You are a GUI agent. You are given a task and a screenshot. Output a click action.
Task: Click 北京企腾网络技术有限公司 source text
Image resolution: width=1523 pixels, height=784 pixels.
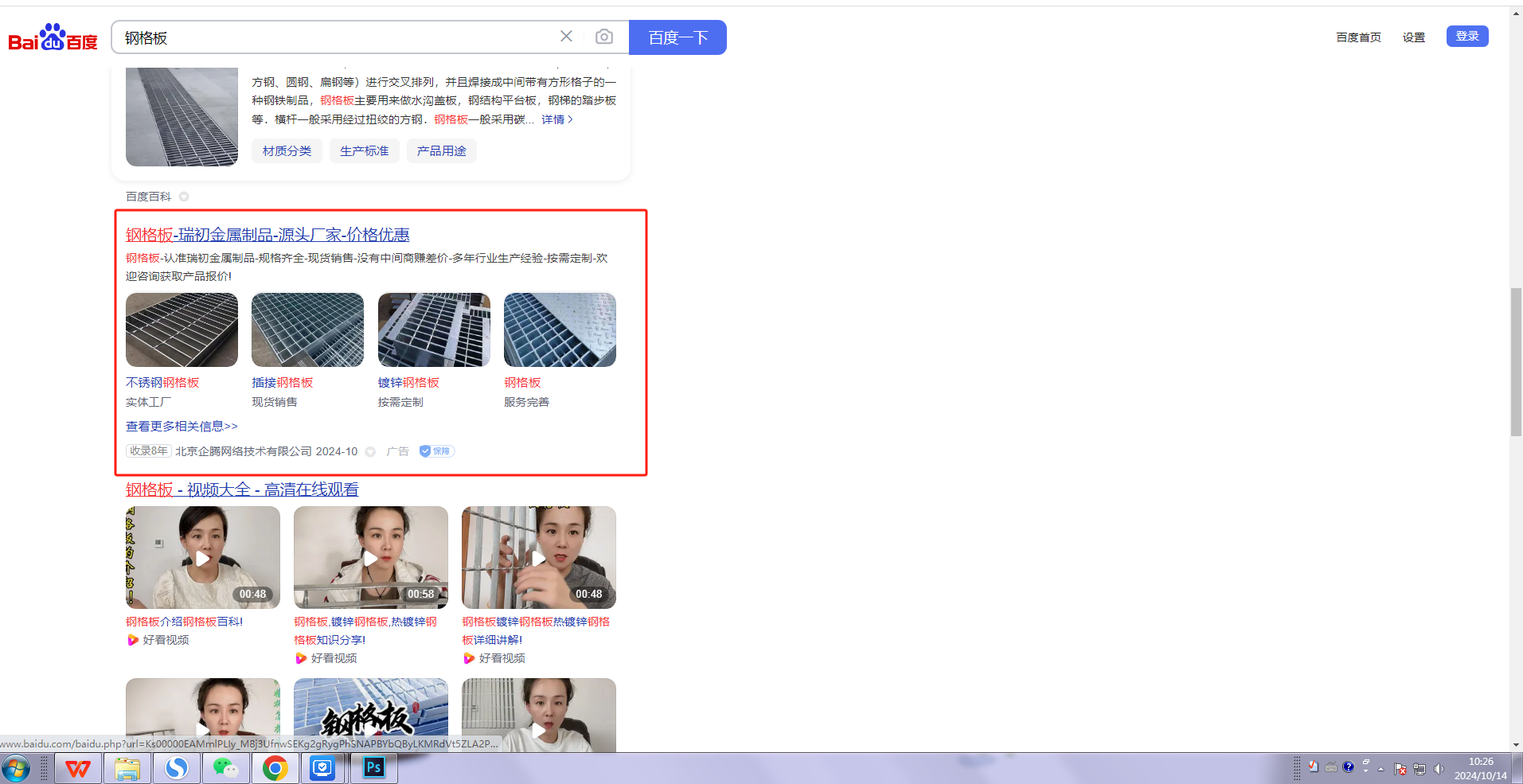pyautogui.click(x=244, y=451)
